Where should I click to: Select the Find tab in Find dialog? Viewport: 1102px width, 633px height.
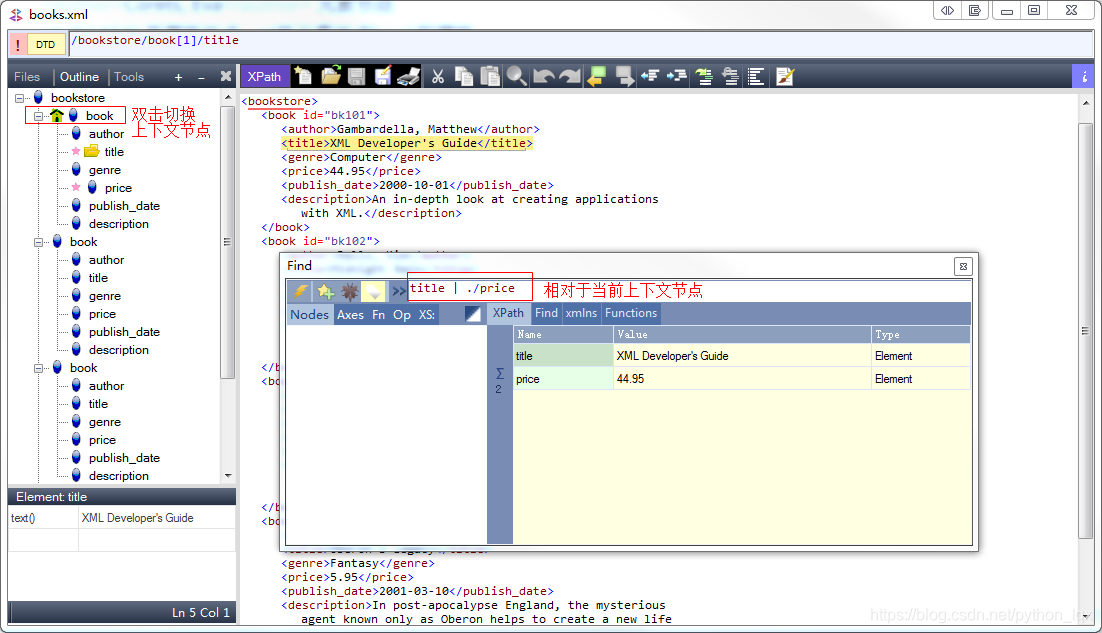pyautogui.click(x=546, y=313)
